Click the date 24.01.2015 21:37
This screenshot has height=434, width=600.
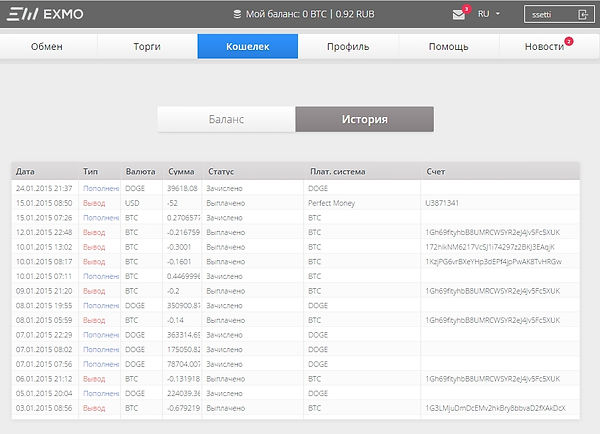(x=44, y=188)
